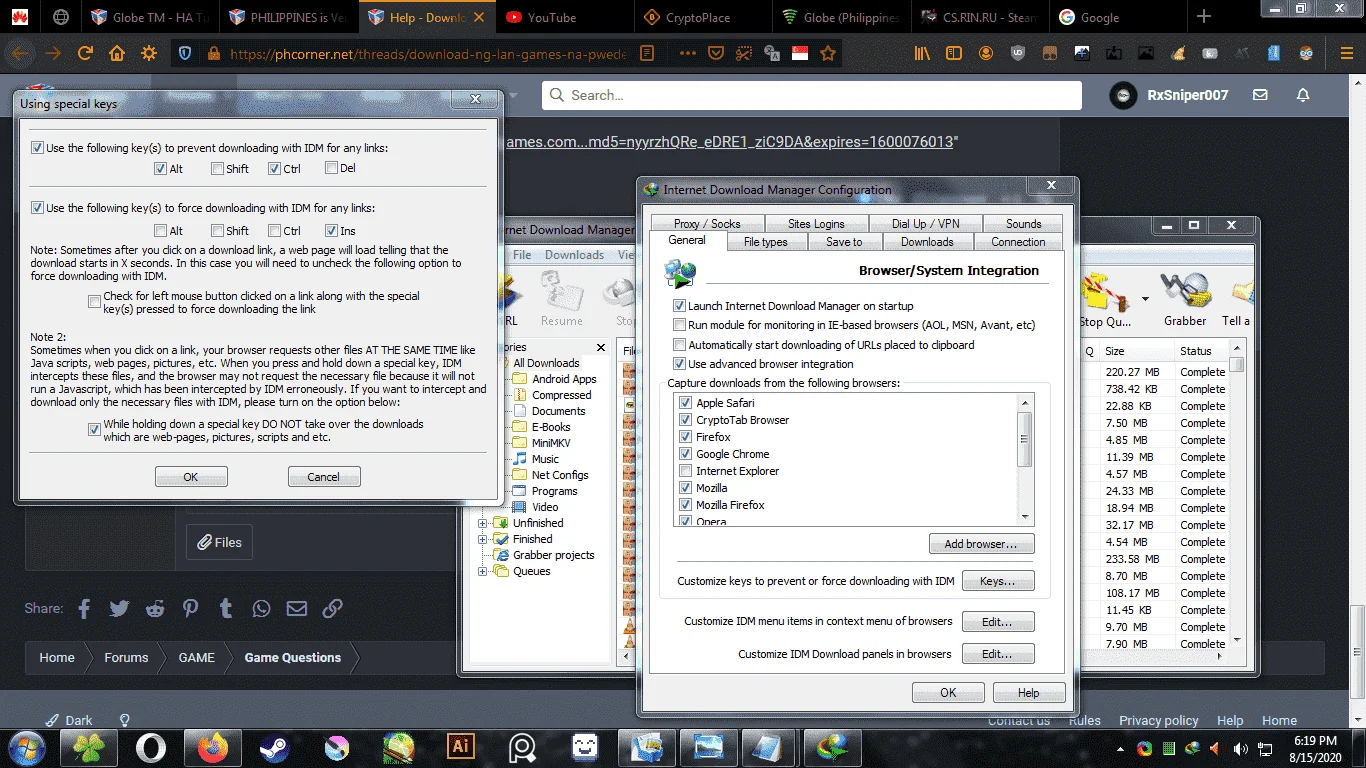Open the Firefox hamburger menu
The image size is (1366, 768).
point(1346,54)
